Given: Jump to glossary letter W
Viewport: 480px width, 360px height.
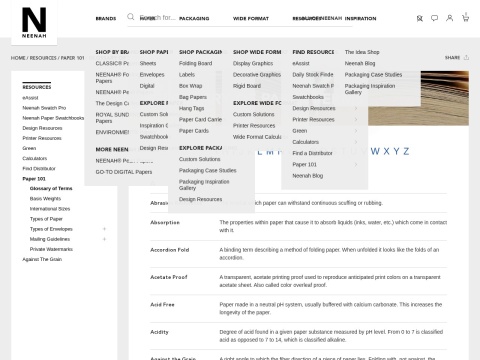Looking at the screenshot, I should [375, 151].
